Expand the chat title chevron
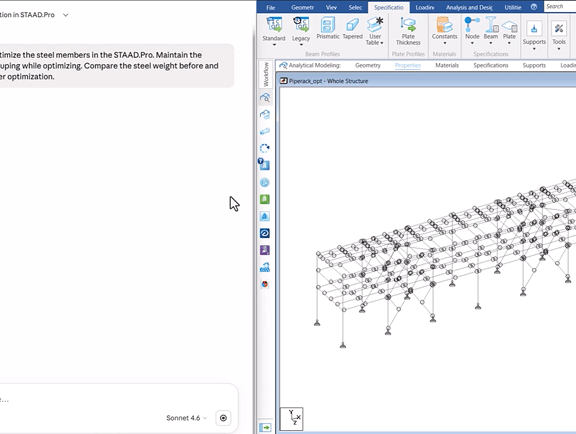 tap(65, 15)
